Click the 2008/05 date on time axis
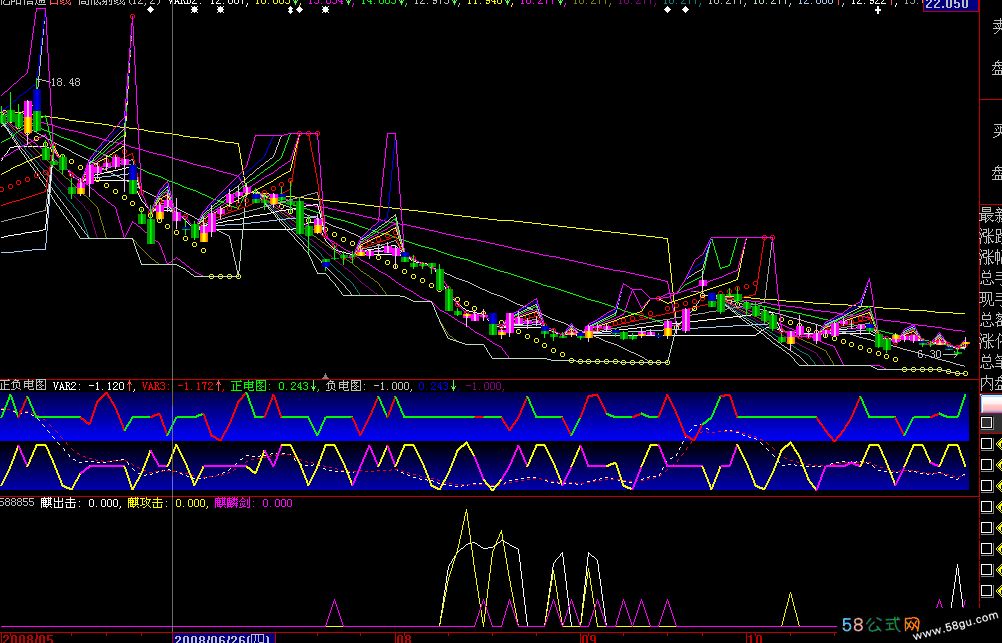 [x=27, y=638]
